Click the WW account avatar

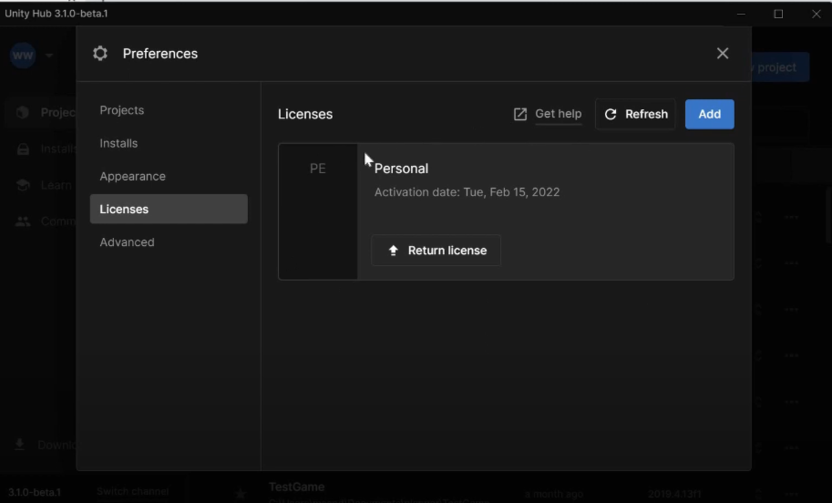click(23, 56)
